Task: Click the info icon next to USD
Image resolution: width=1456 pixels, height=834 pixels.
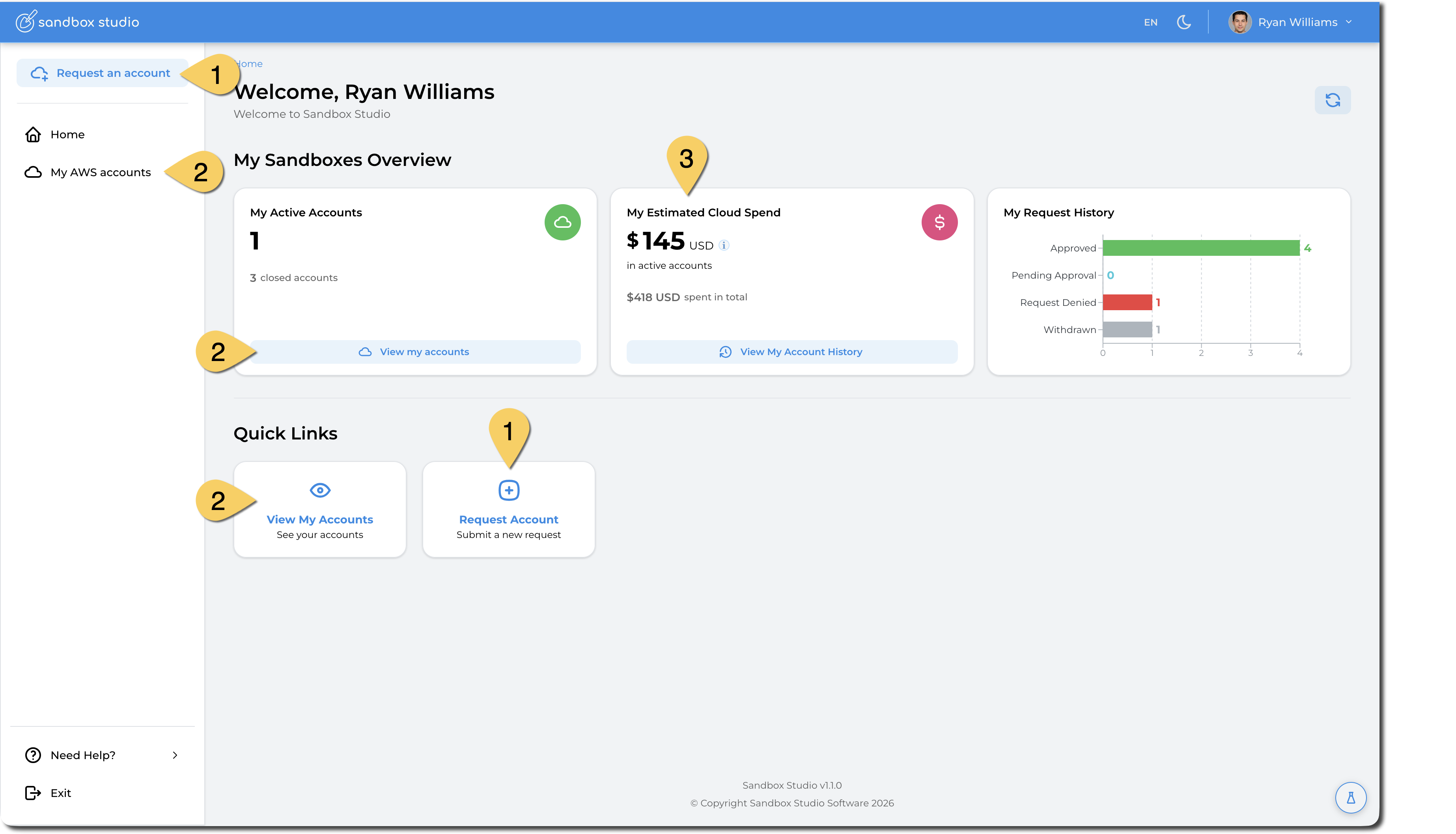Action: tap(724, 245)
